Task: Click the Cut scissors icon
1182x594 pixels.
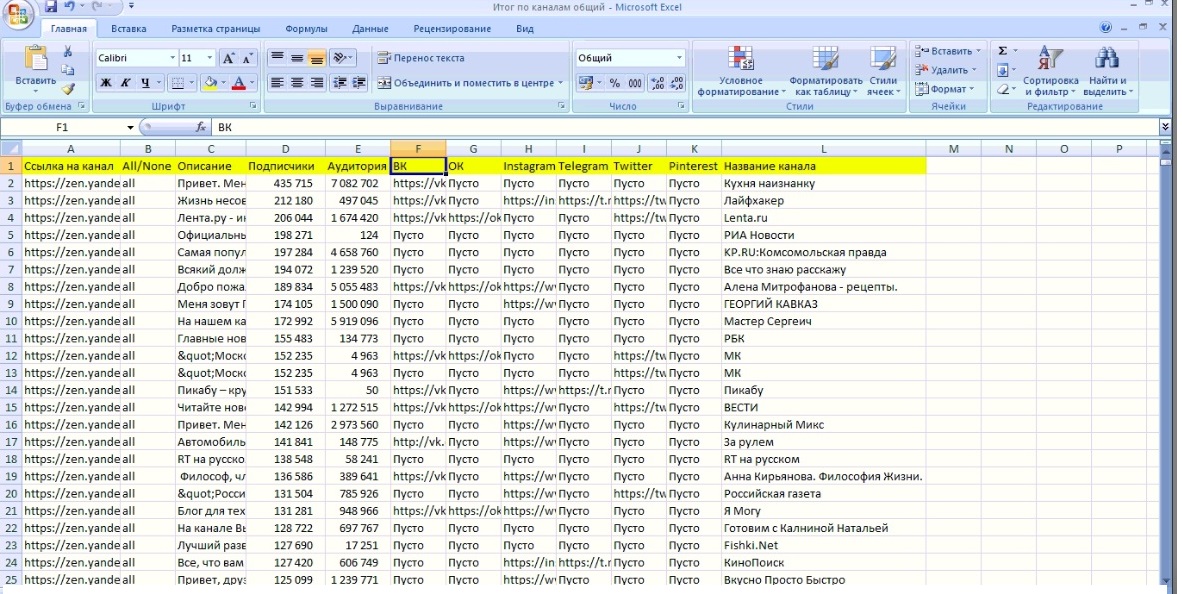Action: coord(68,51)
